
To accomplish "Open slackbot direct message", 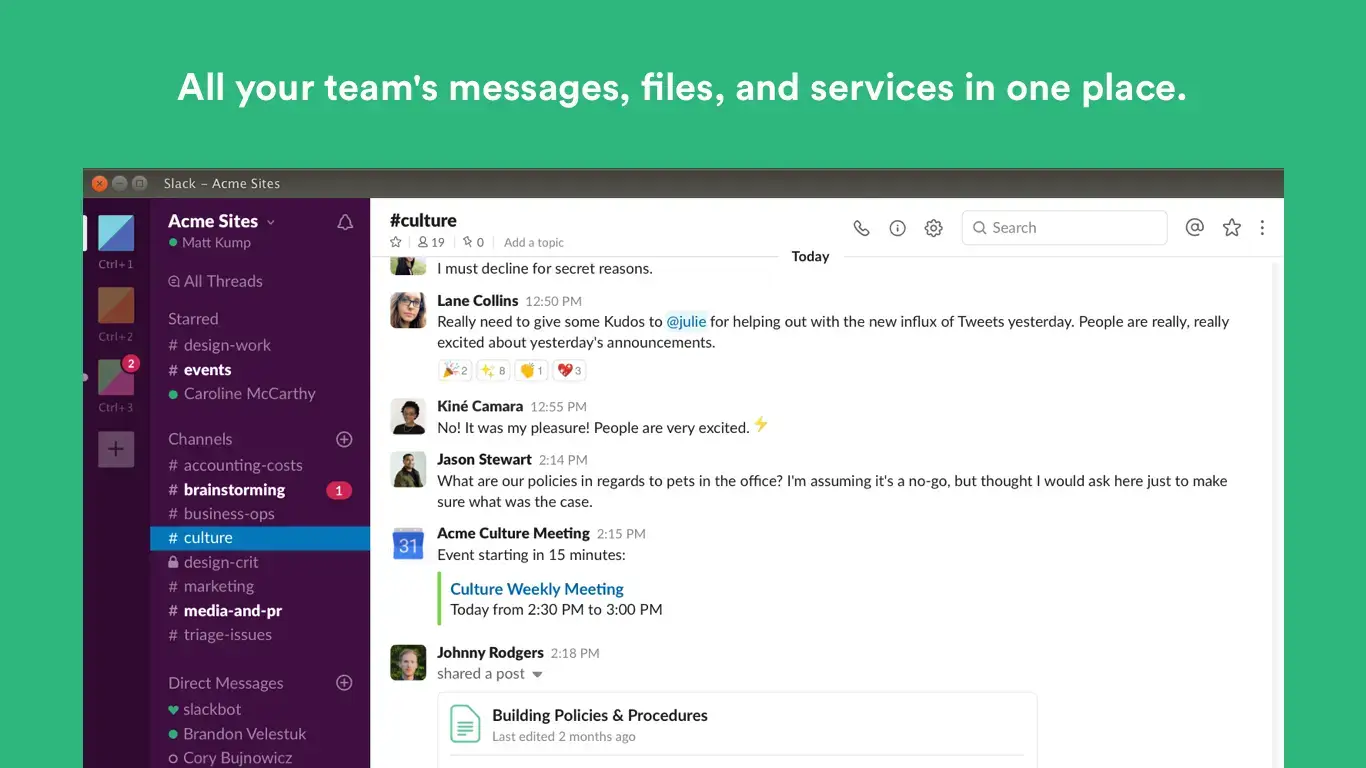I will pos(204,709).
